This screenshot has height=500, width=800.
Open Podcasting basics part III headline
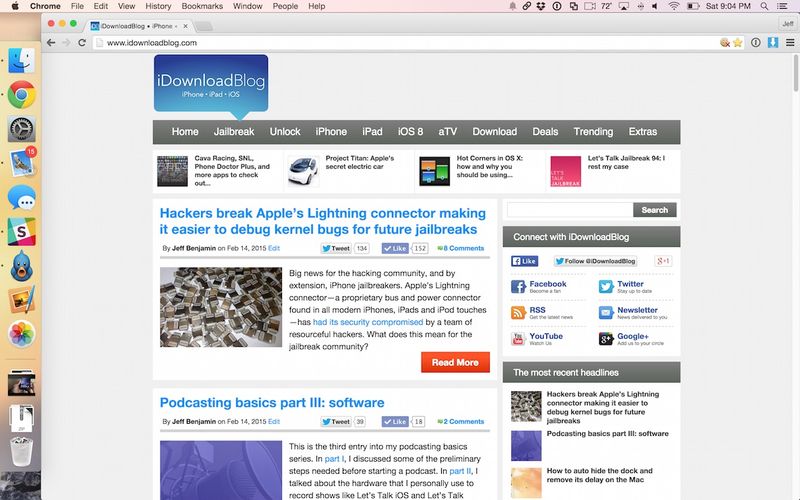tap(272, 403)
